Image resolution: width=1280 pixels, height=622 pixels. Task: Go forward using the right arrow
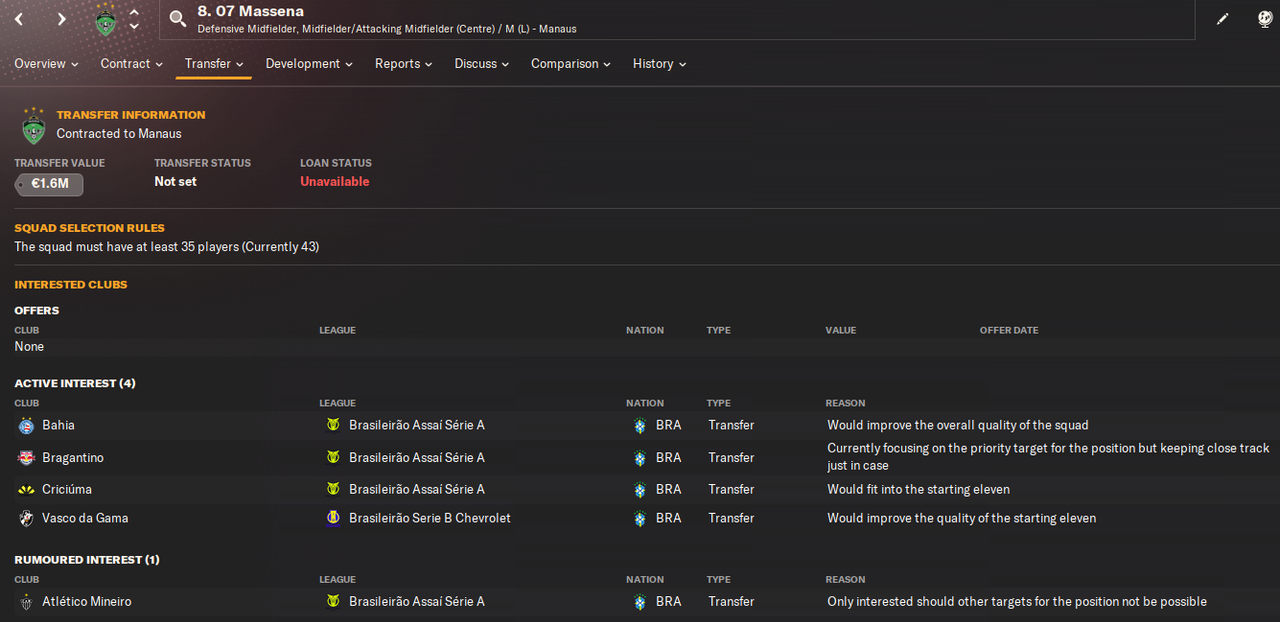click(x=62, y=19)
